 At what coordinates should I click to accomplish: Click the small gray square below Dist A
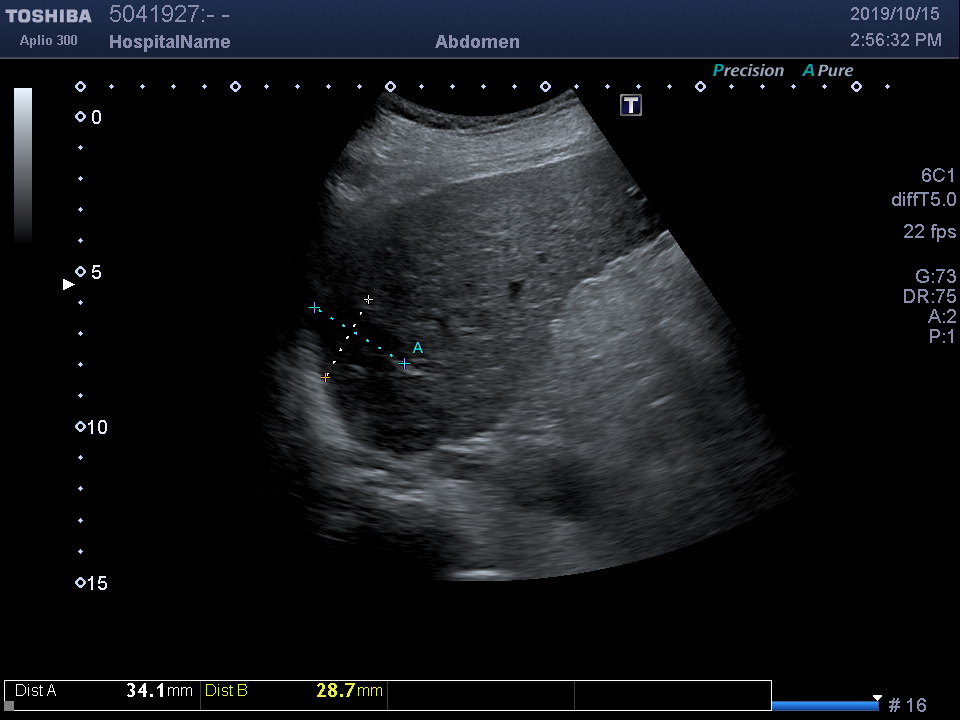tap(9, 706)
